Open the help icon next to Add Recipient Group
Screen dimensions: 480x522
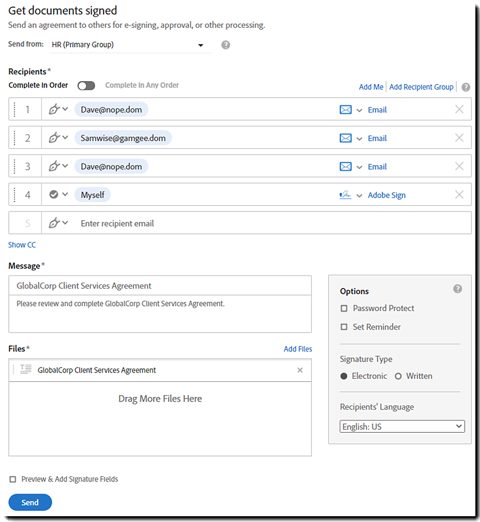(466, 87)
